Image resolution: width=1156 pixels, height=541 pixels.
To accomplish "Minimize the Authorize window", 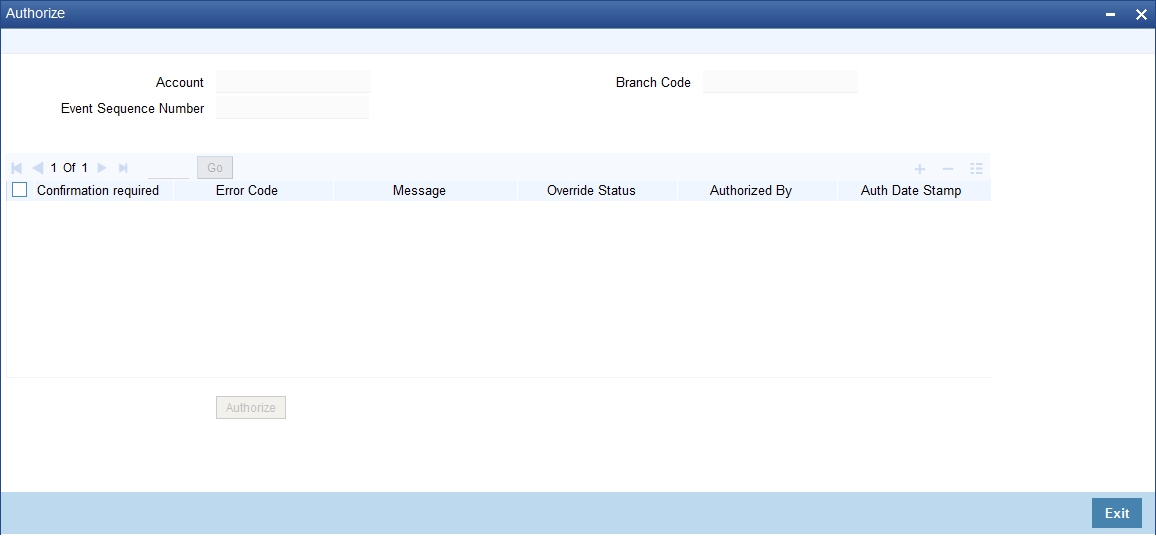I will click(1110, 14).
